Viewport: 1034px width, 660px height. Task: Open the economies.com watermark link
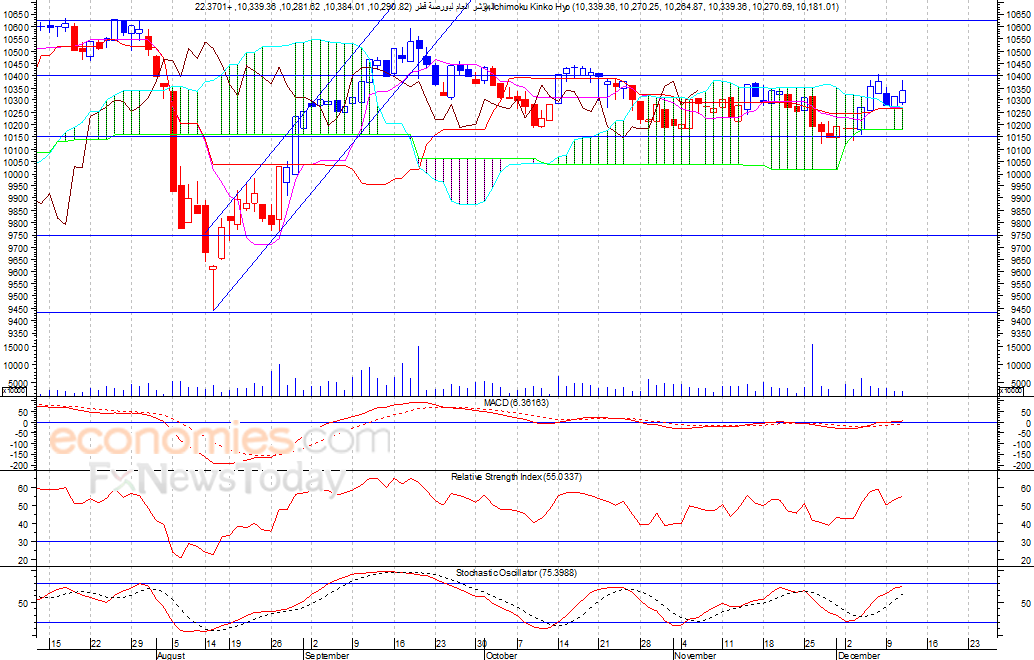tap(220, 440)
